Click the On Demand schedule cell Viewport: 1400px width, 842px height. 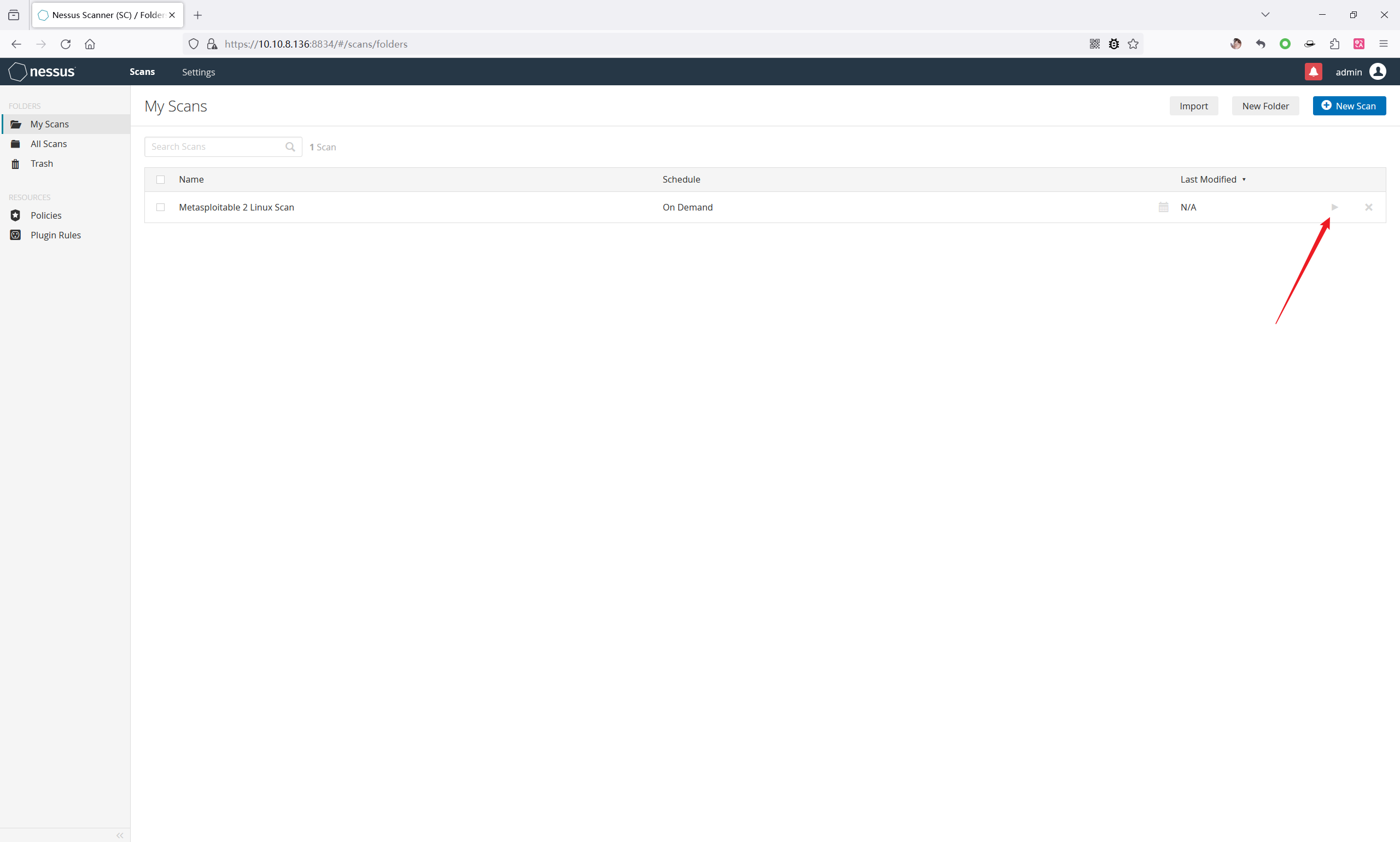tap(687, 208)
